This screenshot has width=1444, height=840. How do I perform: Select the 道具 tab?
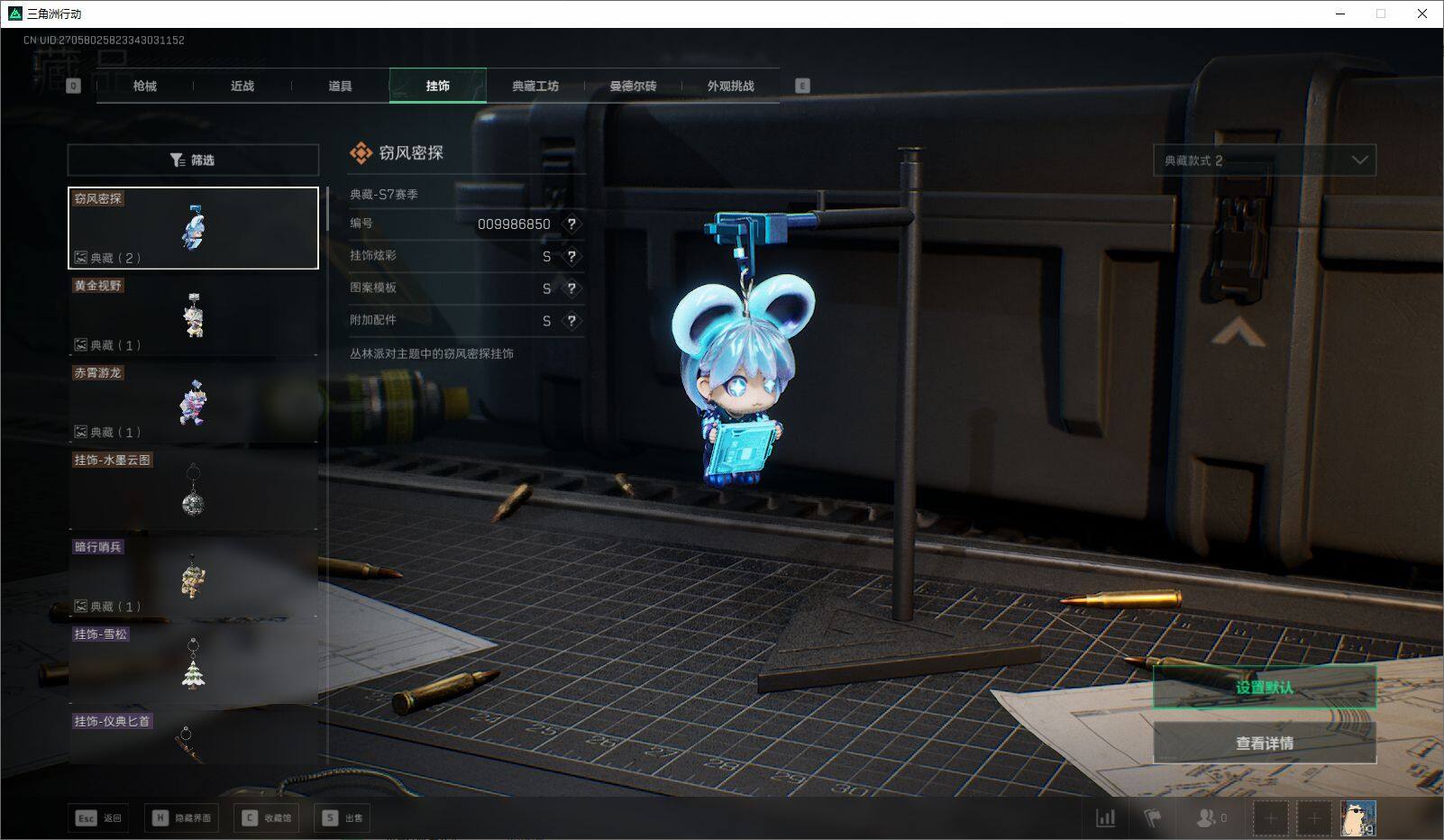(340, 86)
